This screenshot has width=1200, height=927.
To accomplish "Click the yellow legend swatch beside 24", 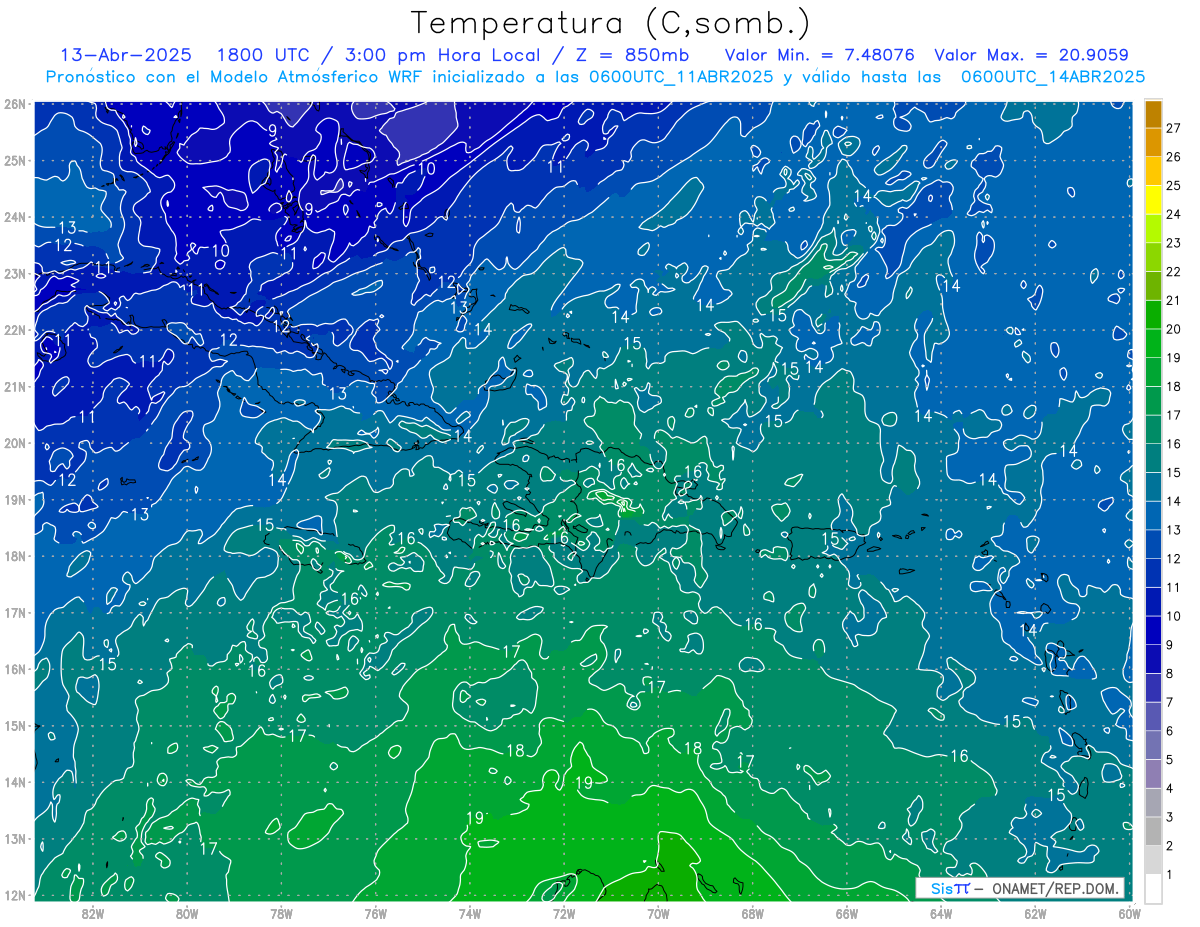I will pyautogui.click(x=1153, y=199).
